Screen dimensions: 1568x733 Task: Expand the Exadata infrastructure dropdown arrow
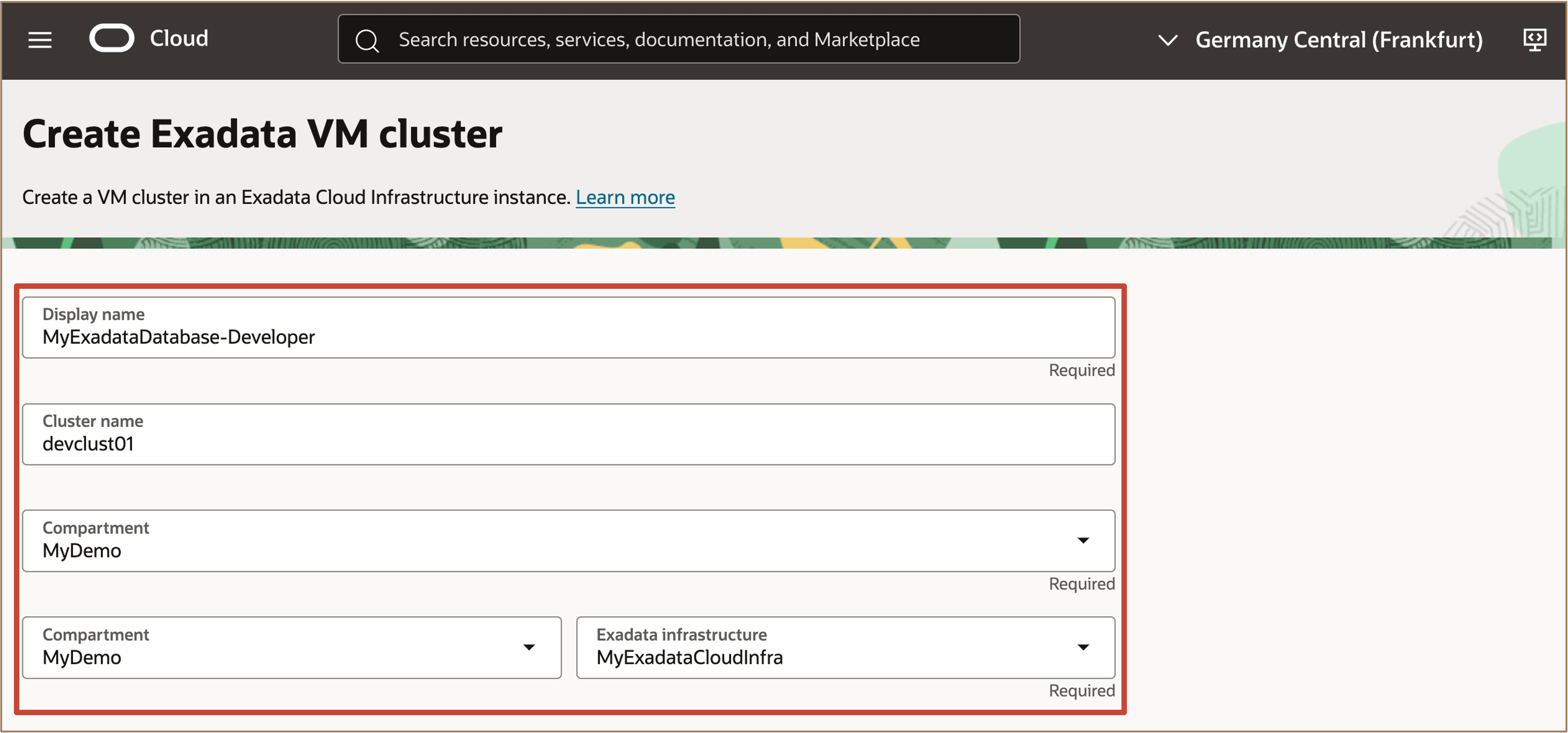[x=1083, y=647]
